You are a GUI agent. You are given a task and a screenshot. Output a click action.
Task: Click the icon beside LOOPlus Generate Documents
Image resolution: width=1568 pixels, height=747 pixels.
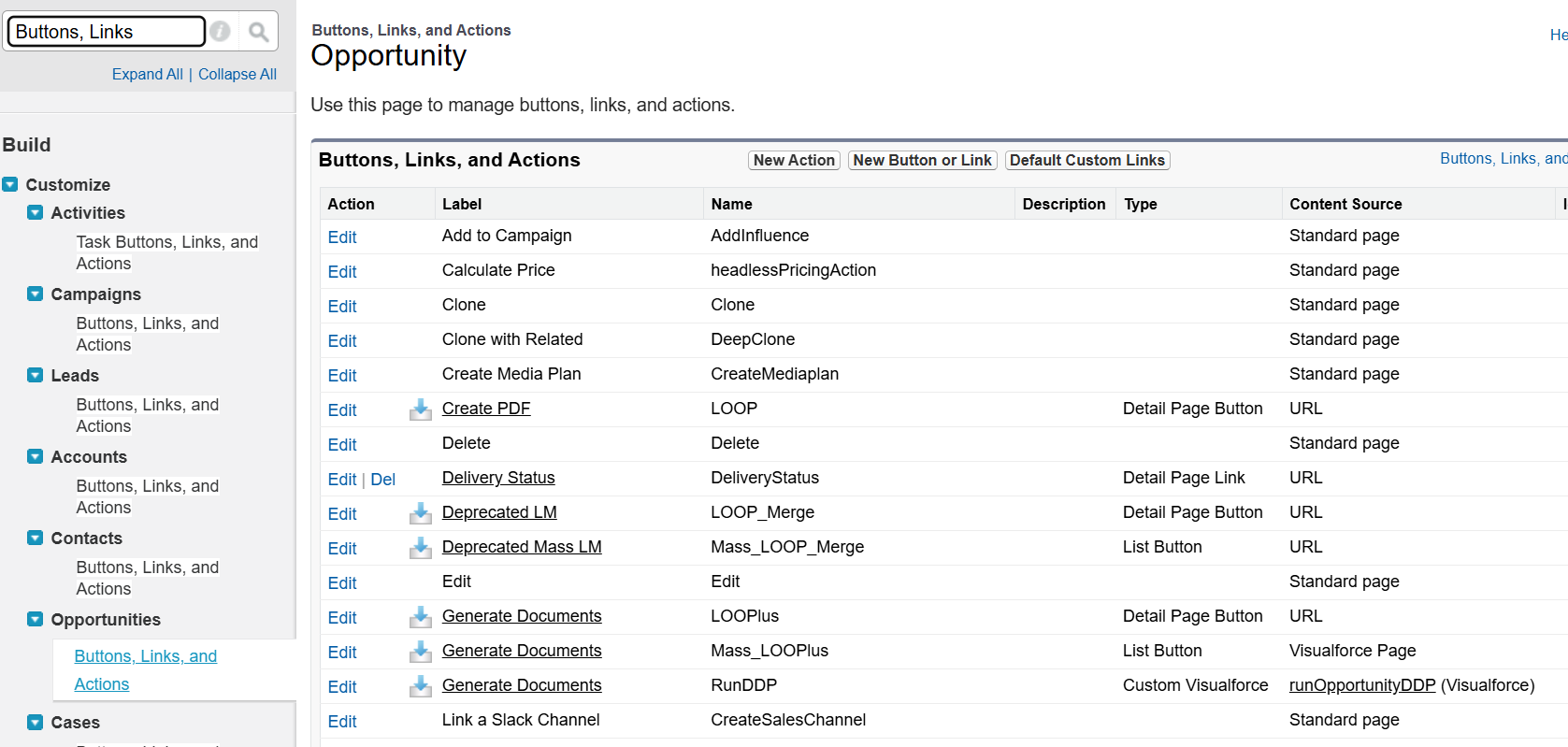[421, 617]
